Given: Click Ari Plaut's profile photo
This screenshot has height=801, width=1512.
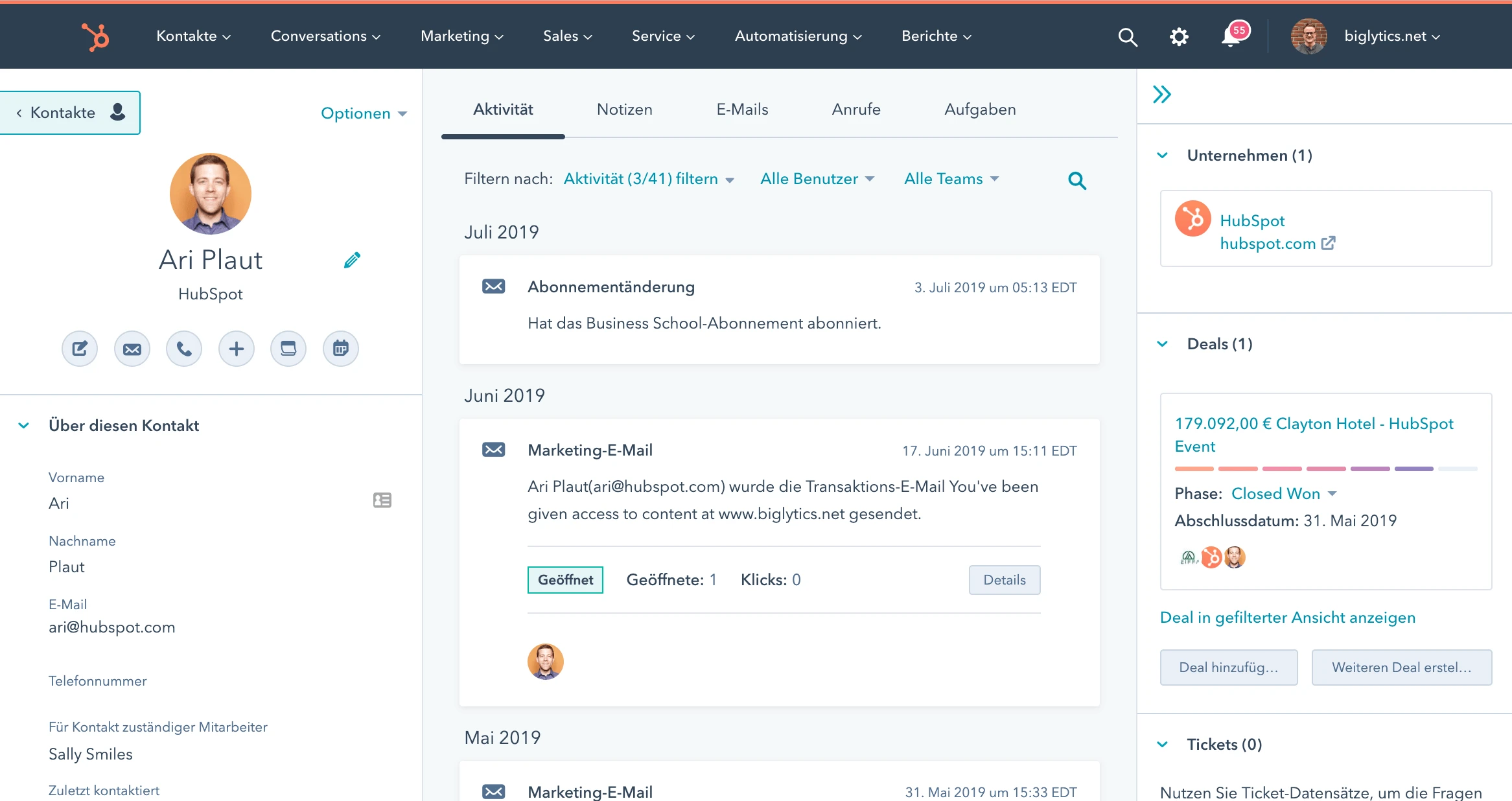Looking at the screenshot, I should pyautogui.click(x=211, y=194).
